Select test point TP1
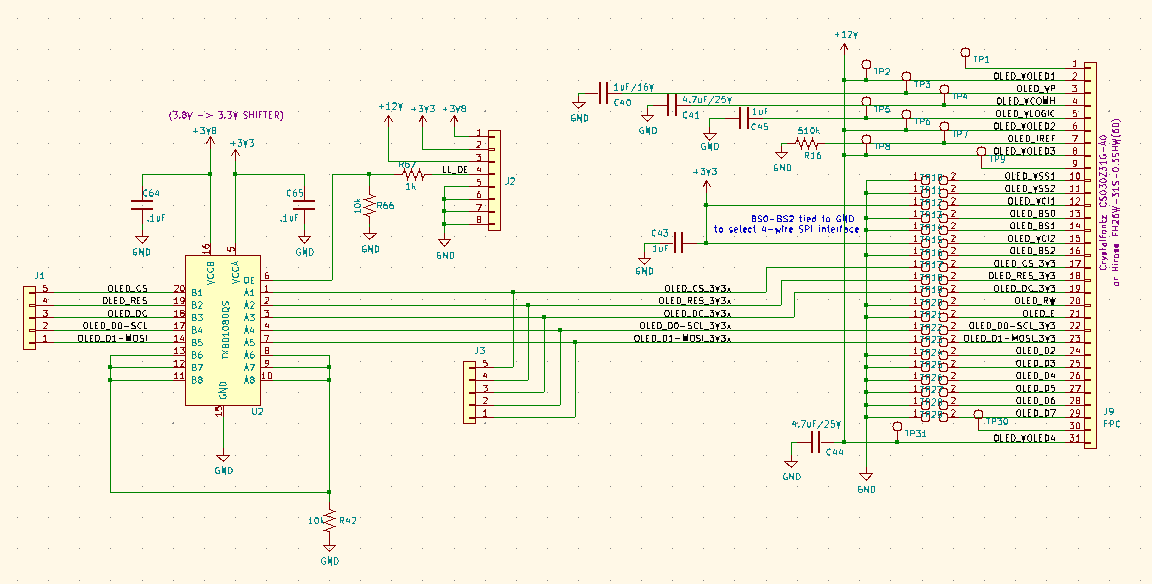This screenshot has width=1152, height=584. 966,53
